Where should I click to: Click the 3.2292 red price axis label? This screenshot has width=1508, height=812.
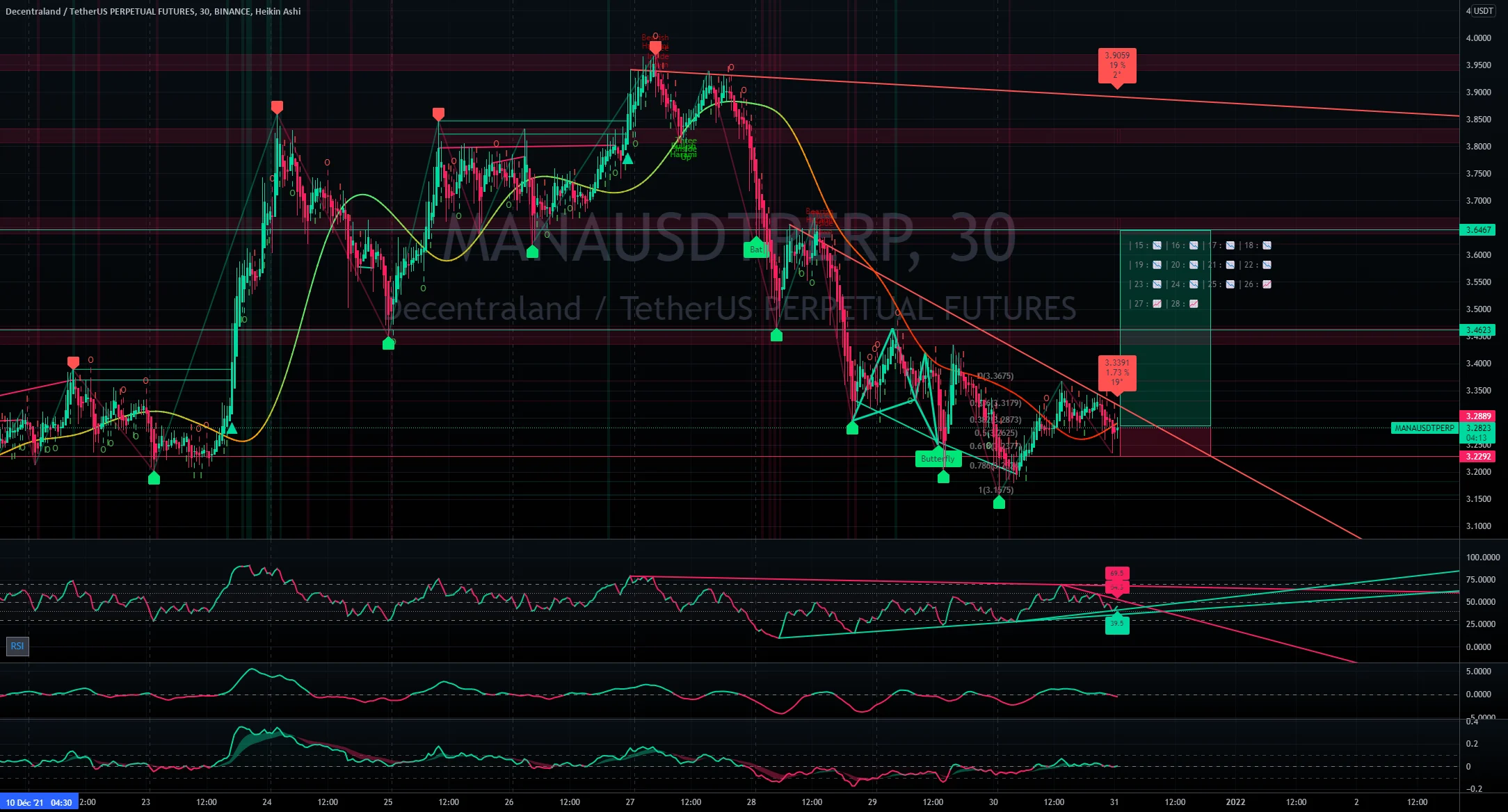tap(1478, 457)
